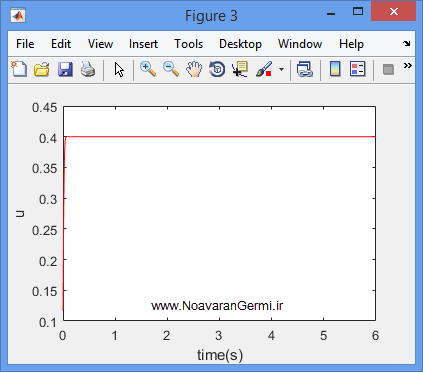The height and width of the screenshot is (372, 423).
Task: Insert a legend using toolbar icon
Action: (x=358, y=69)
